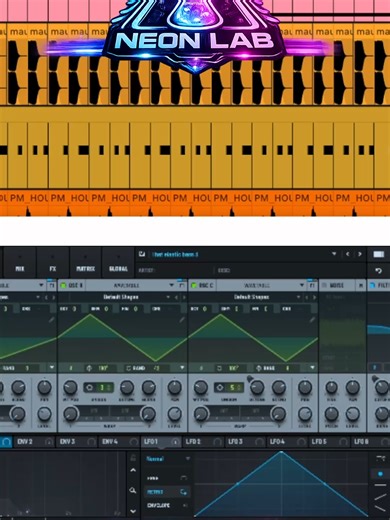Toggle the Filter power button
Screen dimensions: 390x520
pos(373,286)
